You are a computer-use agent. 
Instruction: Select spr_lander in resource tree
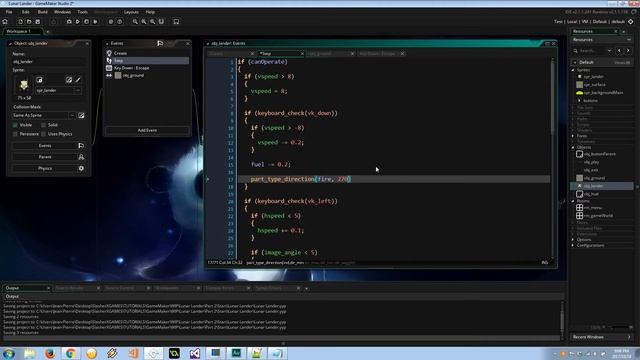tap(593, 77)
